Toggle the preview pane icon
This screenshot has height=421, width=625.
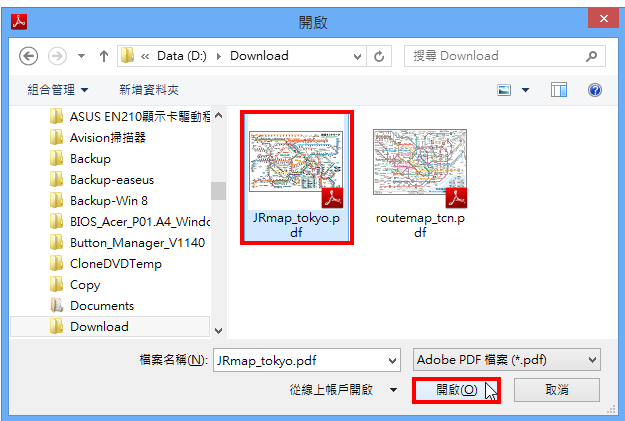coord(559,90)
